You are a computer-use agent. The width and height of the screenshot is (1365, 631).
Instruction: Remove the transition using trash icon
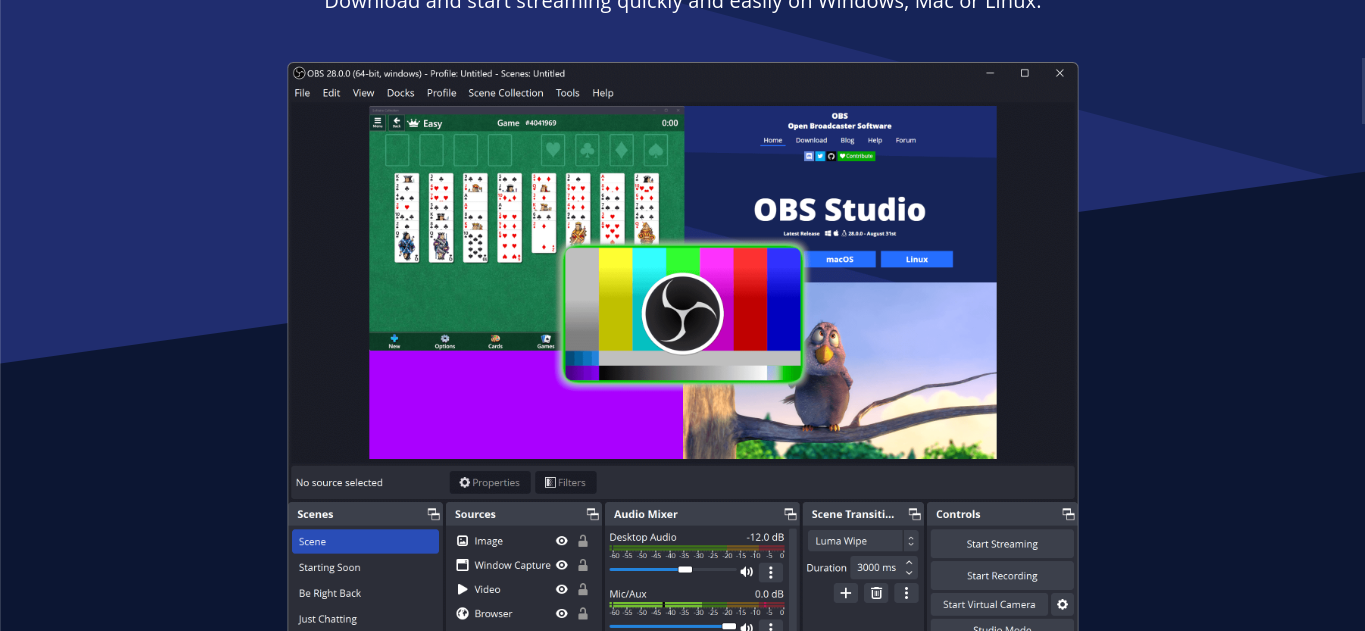coord(876,593)
